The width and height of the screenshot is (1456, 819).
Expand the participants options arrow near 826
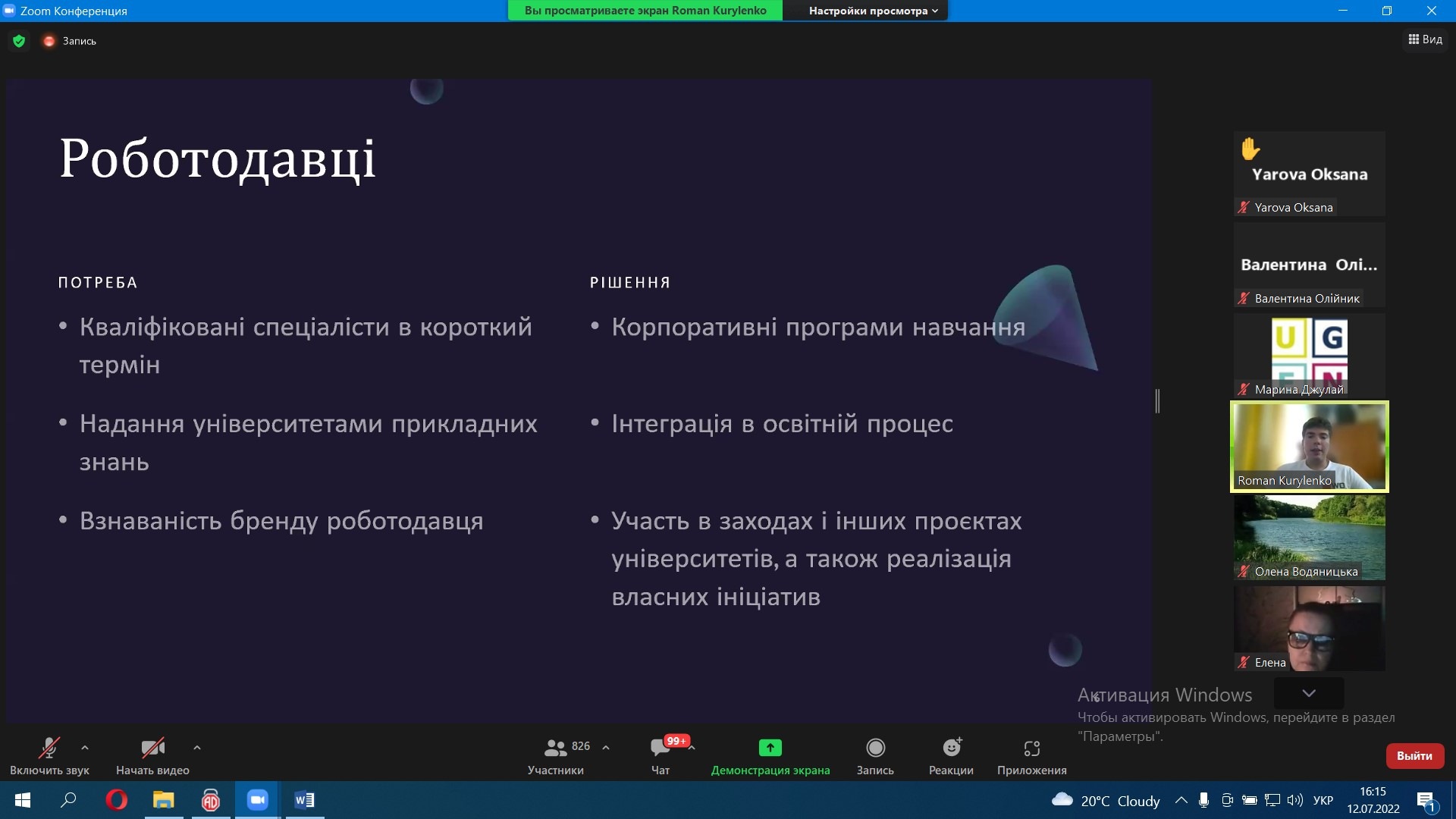tap(606, 748)
